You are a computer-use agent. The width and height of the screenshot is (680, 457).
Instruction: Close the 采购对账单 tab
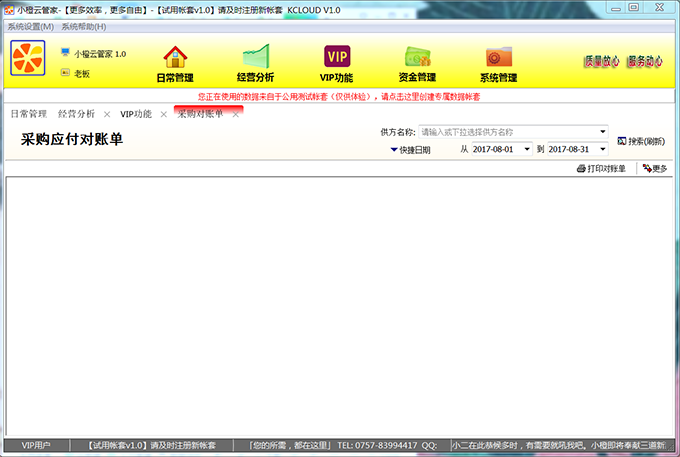point(235,114)
